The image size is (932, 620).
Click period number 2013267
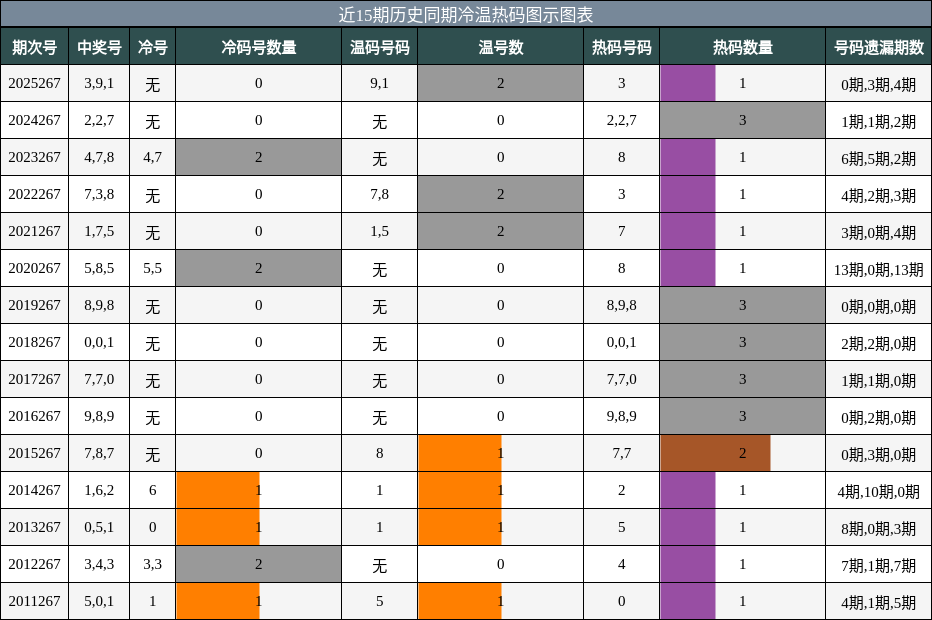coord(34,527)
